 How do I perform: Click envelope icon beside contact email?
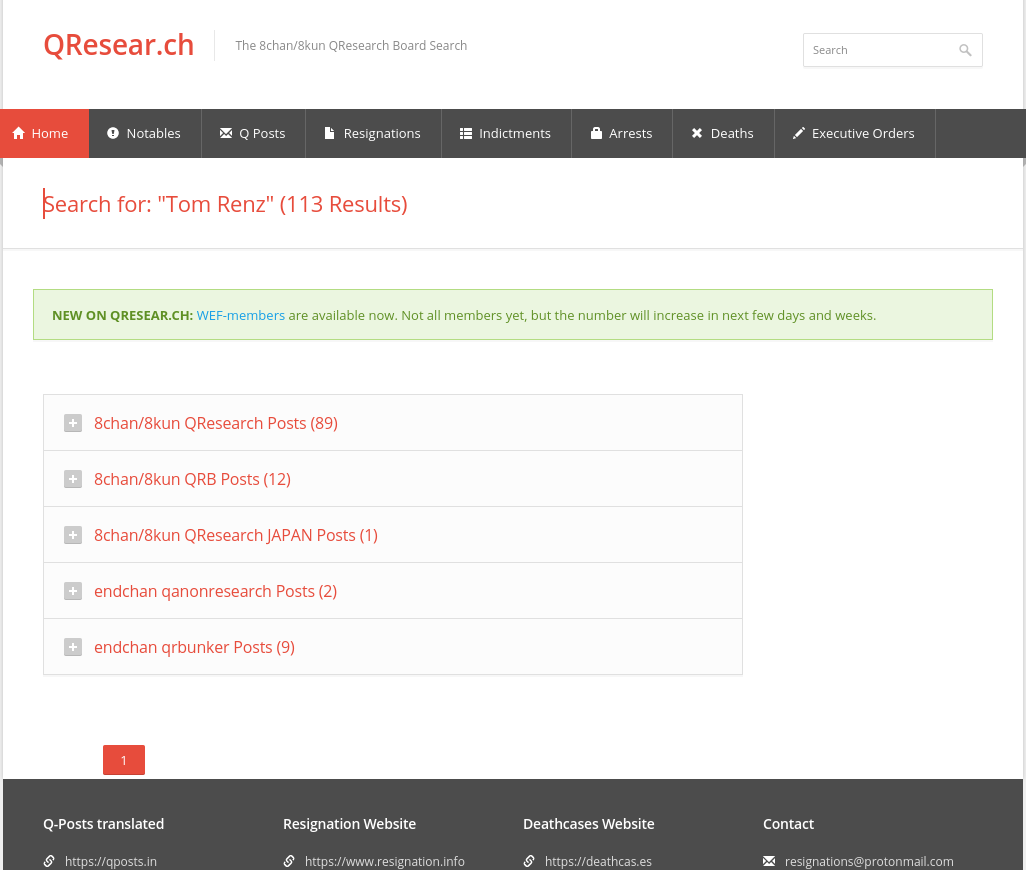(770, 861)
